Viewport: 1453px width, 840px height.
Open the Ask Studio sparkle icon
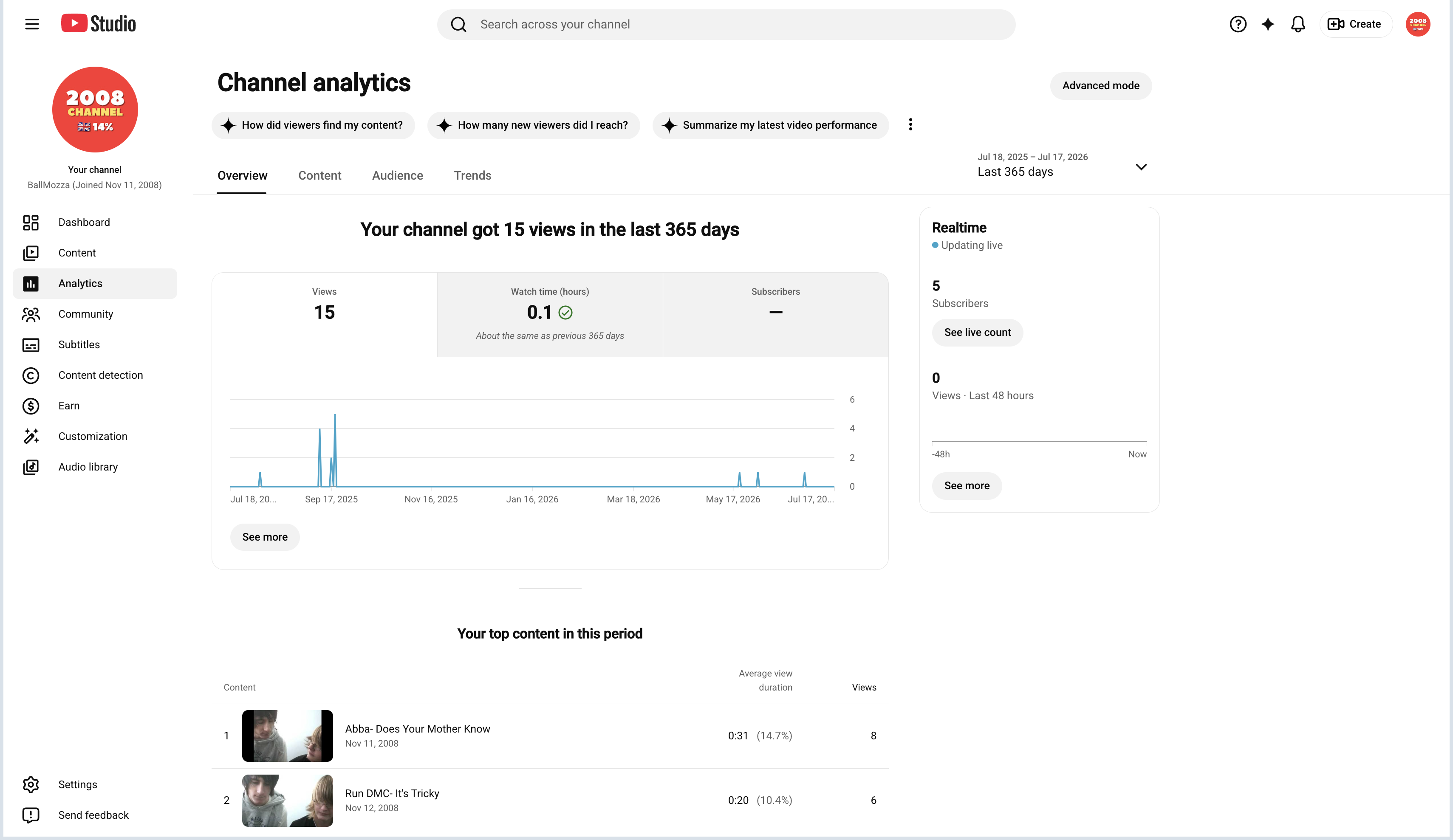tap(1267, 24)
